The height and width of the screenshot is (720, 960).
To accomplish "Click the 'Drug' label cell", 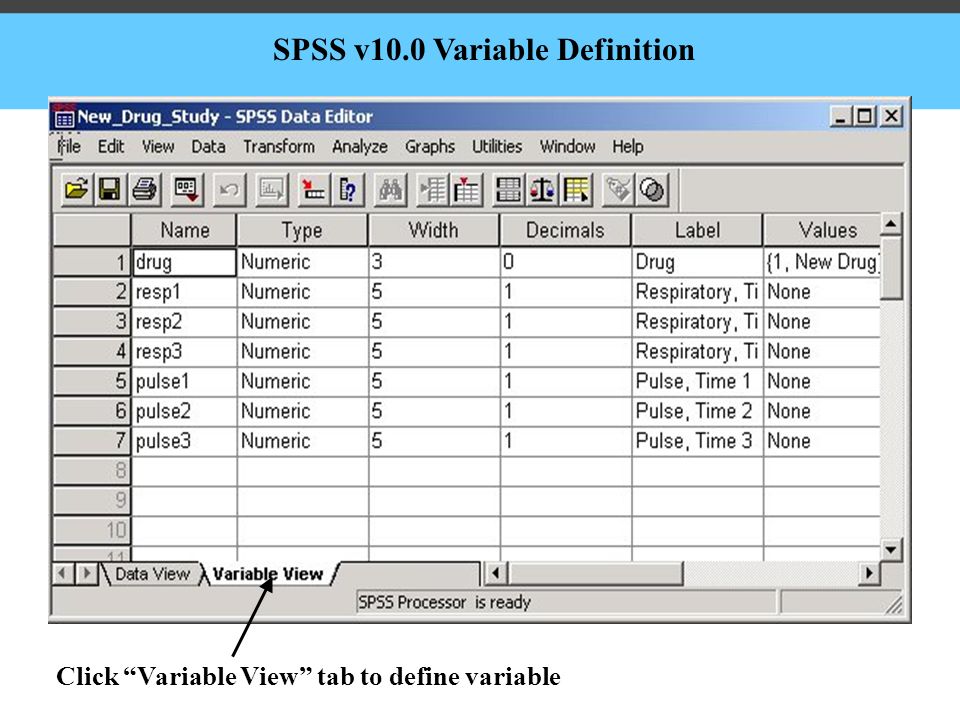I will pyautogui.click(x=697, y=262).
